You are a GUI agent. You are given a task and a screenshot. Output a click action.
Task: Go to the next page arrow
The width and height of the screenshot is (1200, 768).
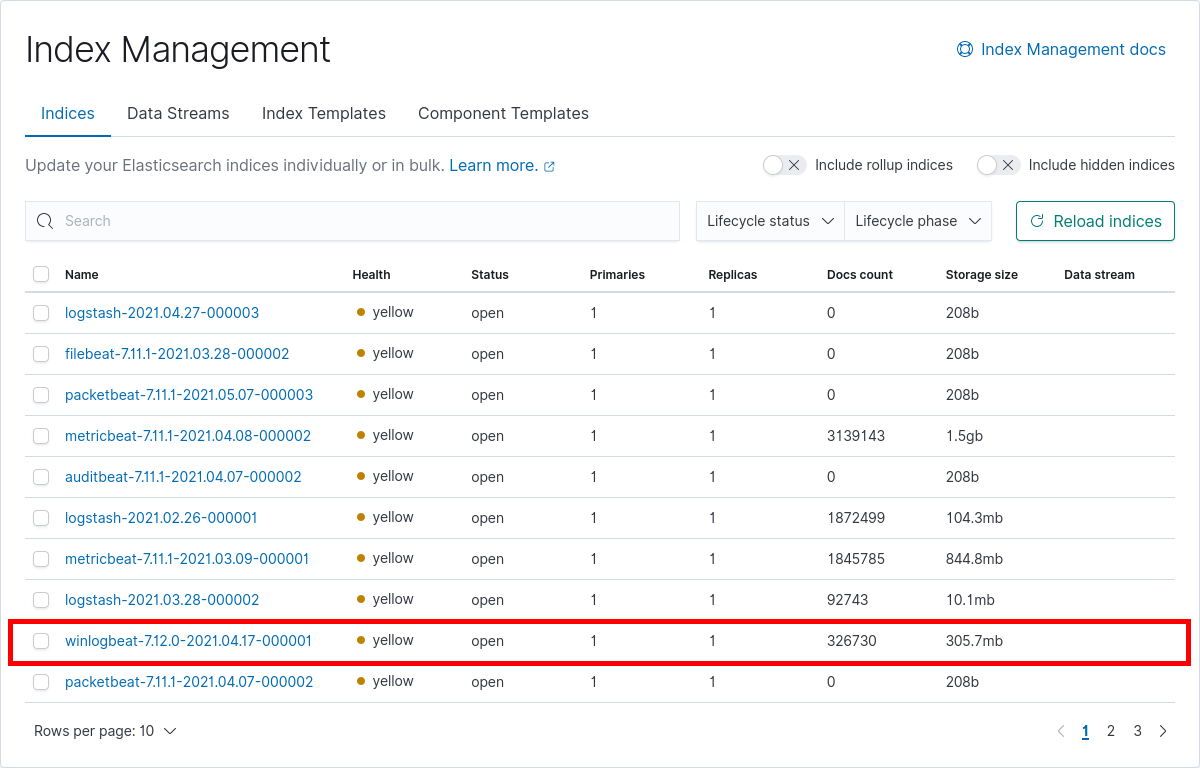tap(1163, 731)
